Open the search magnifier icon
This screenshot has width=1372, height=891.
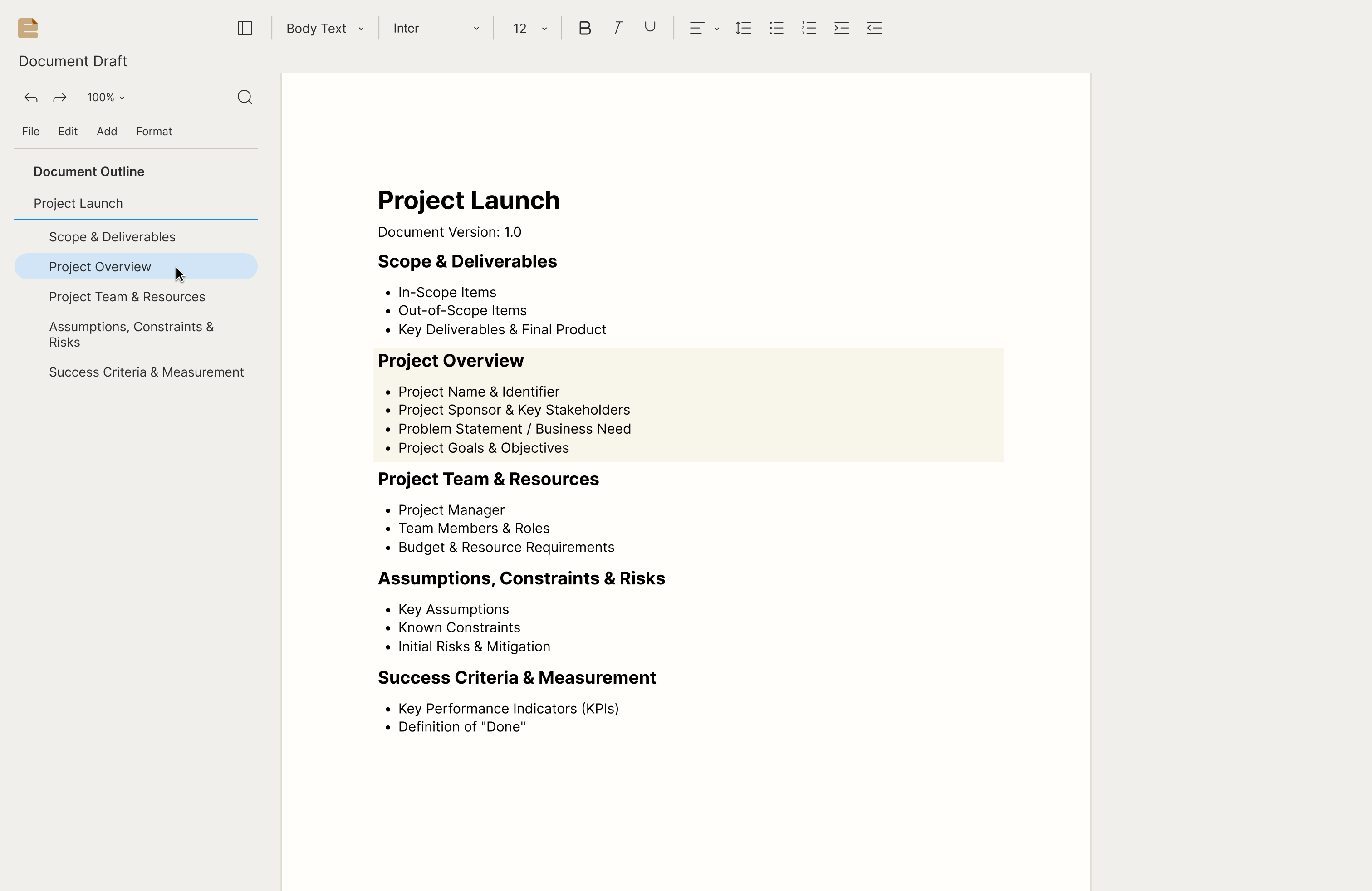pos(245,97)
